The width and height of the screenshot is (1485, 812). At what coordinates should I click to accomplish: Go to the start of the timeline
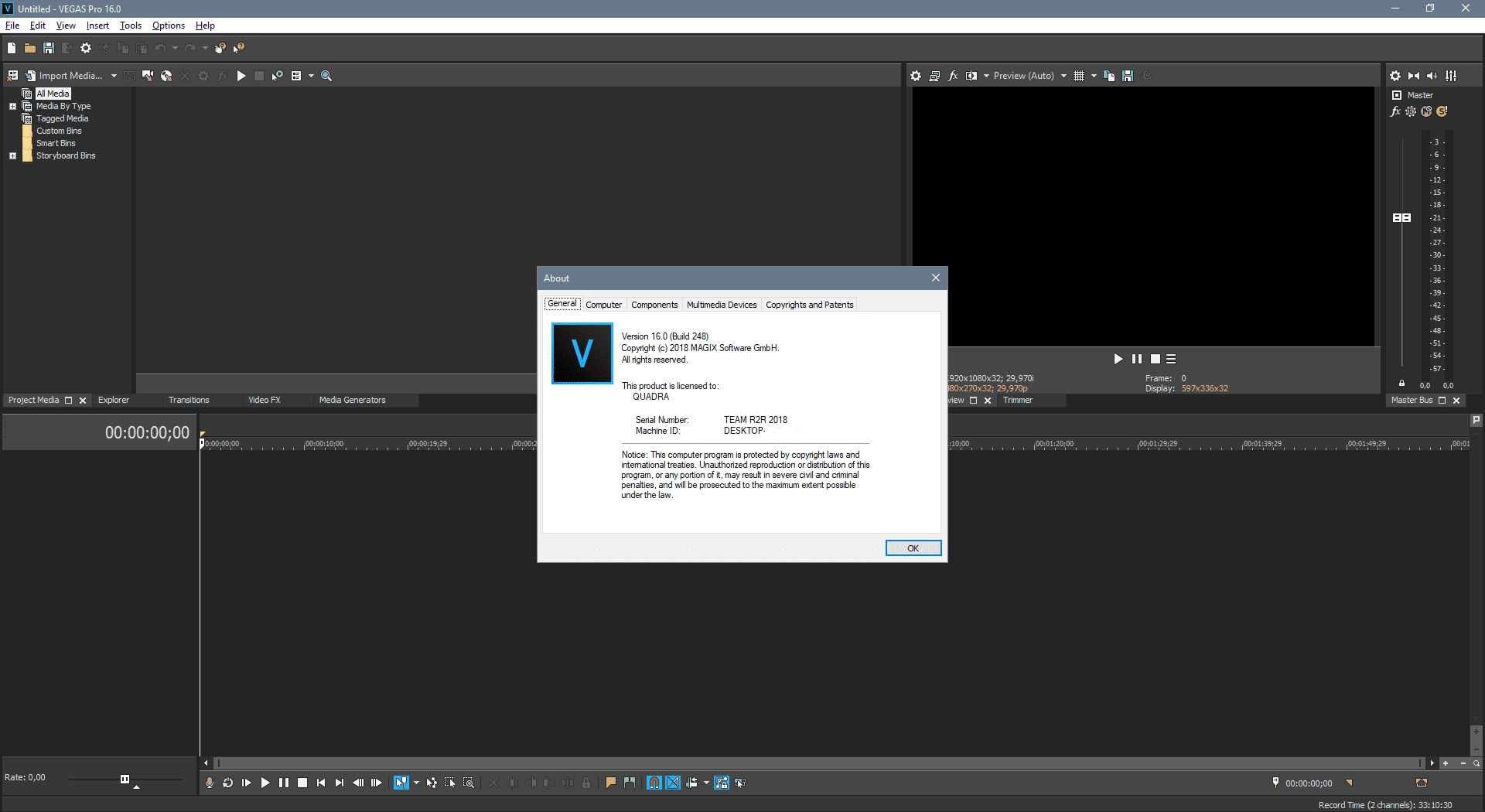click(x=321, y=783)
